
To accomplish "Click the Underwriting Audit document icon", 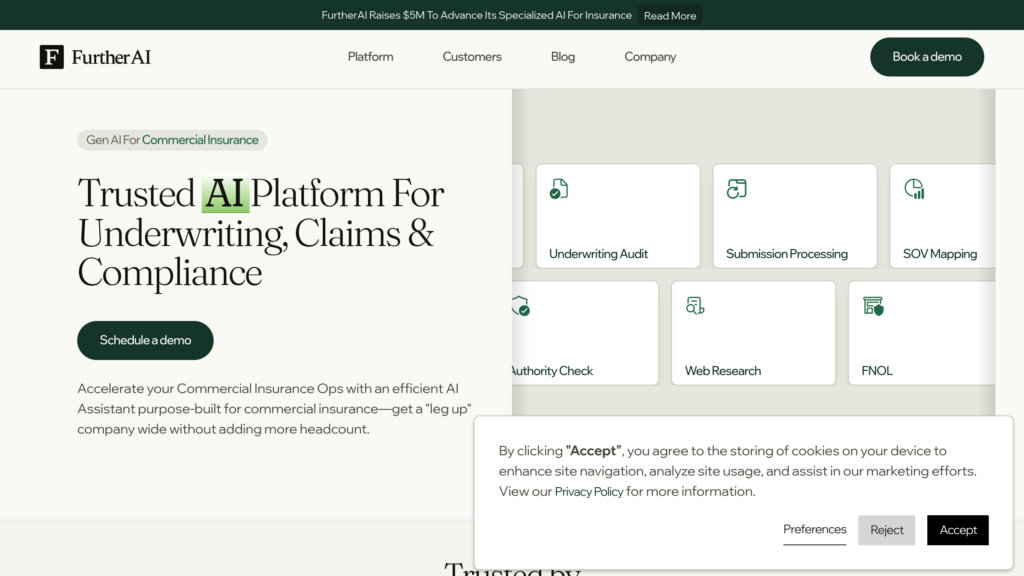I will (x=559, y=189).
